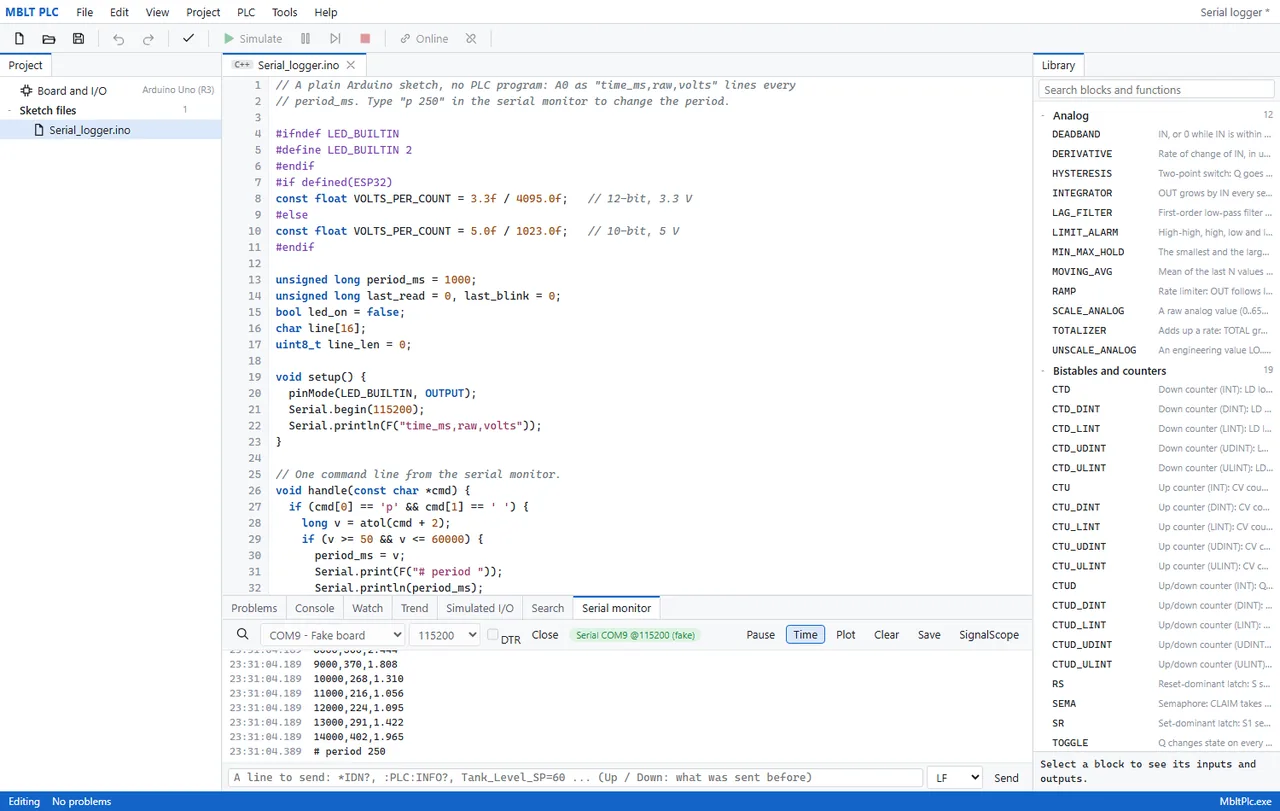The width and height of the screenshot is (1280, 811).
Task: Clear the serial monitor output
Action: 887,634
